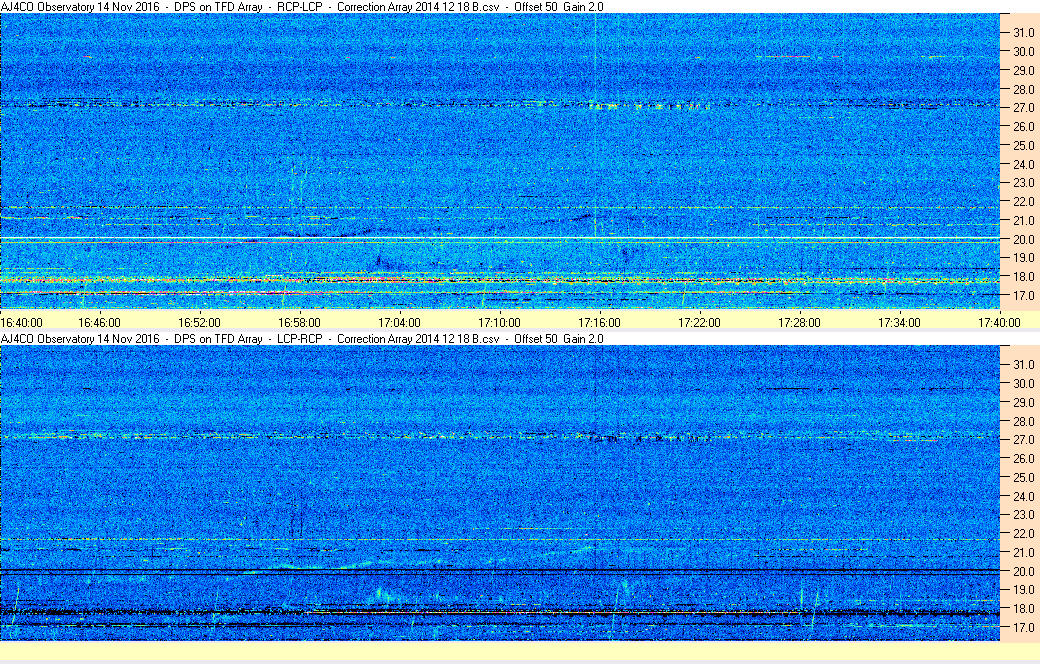Screen dimensions: 1040x664
Task: Click 24.0 on the LCP-RCP frequency axis
Action: click(1023, 496)
